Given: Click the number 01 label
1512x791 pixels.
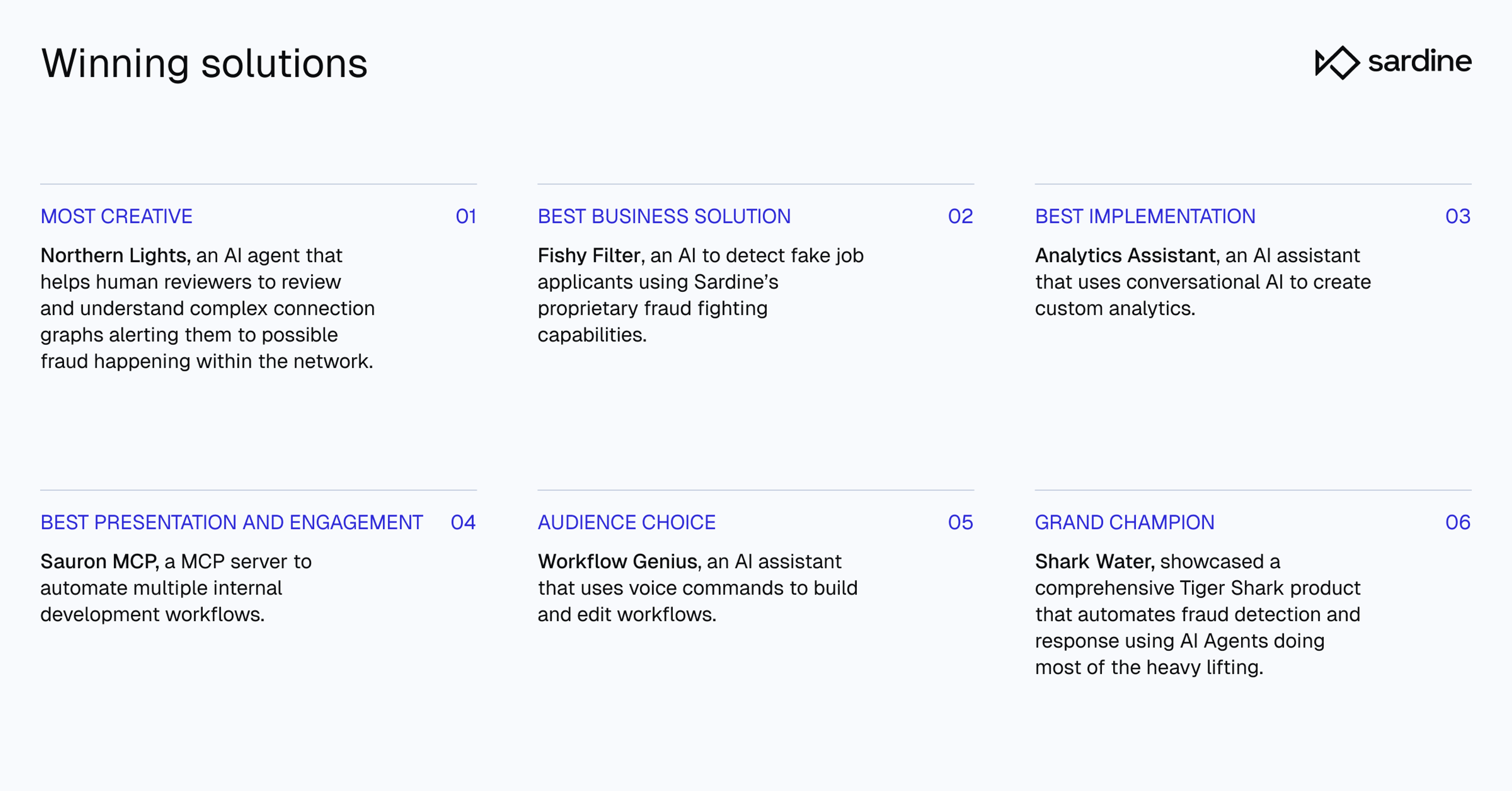Looking at the screenshot, I should click(x=465, y=216).
